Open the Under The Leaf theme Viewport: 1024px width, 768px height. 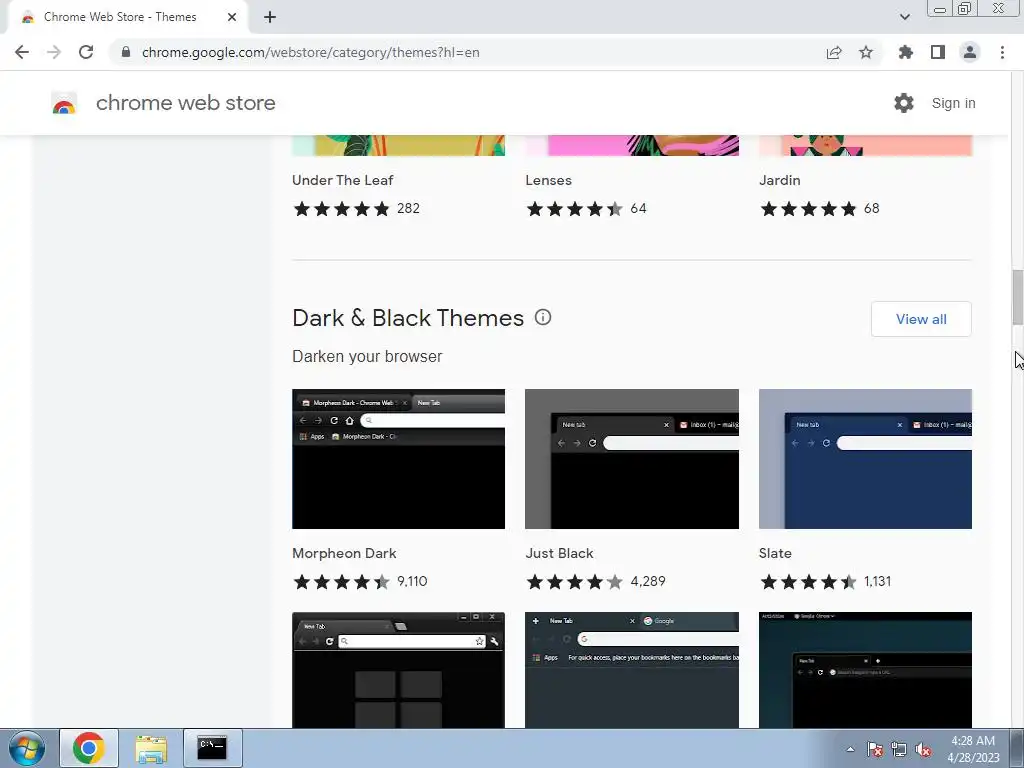[343, 180]
